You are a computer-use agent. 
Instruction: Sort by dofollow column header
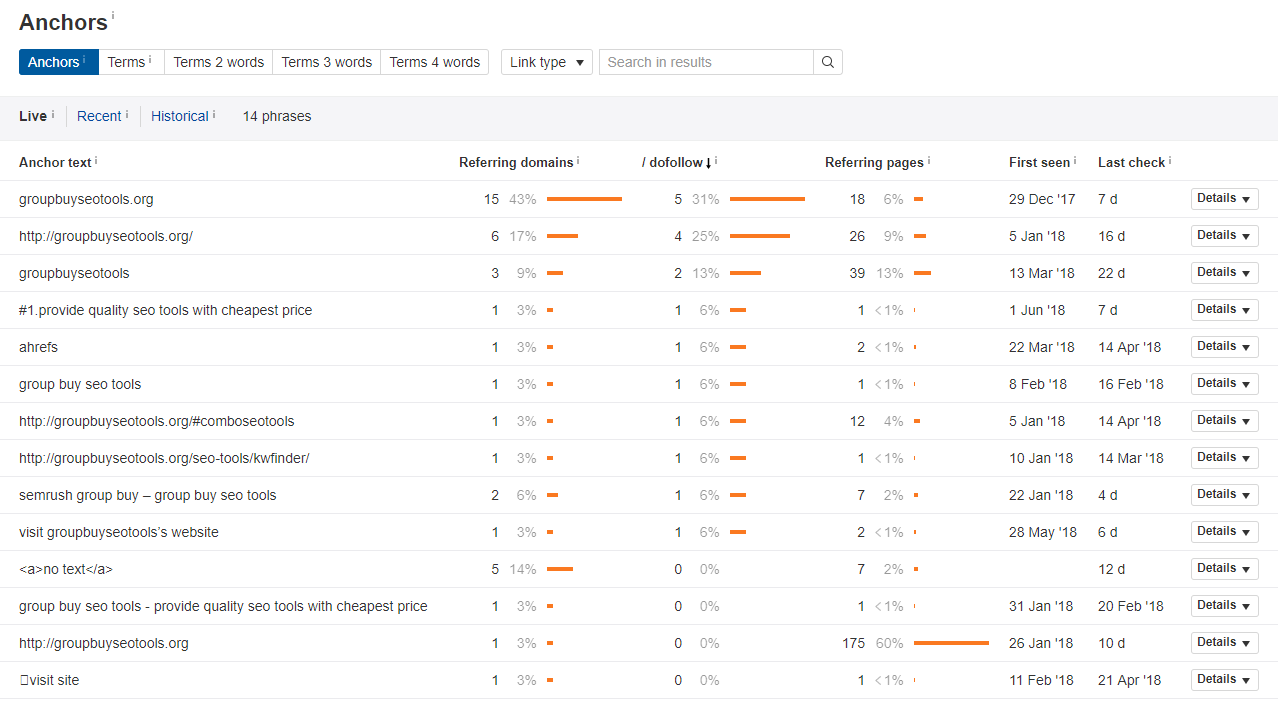point(676,162)
